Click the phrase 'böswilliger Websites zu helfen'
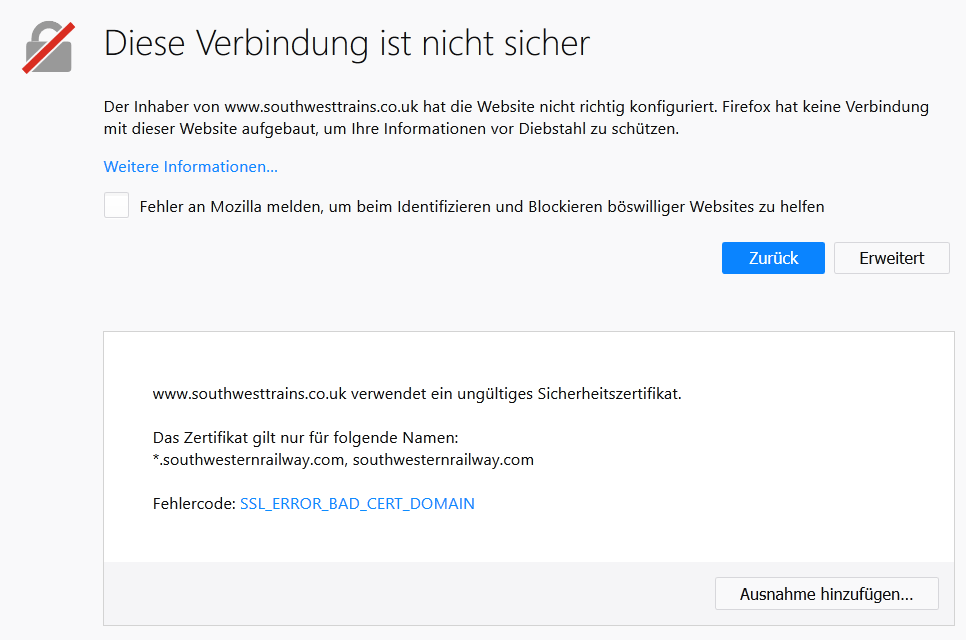This screenshot has height=640, width=966. coord(716,206)
